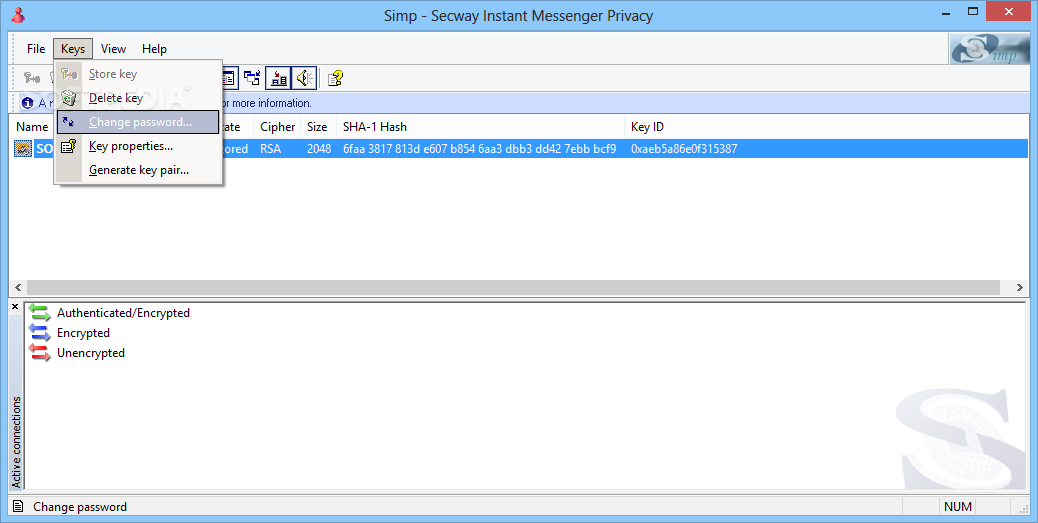1038x523 pixels.
Task: Click the Store key toolbar icon
Action: pyautogui.click(x=31, y=79)
